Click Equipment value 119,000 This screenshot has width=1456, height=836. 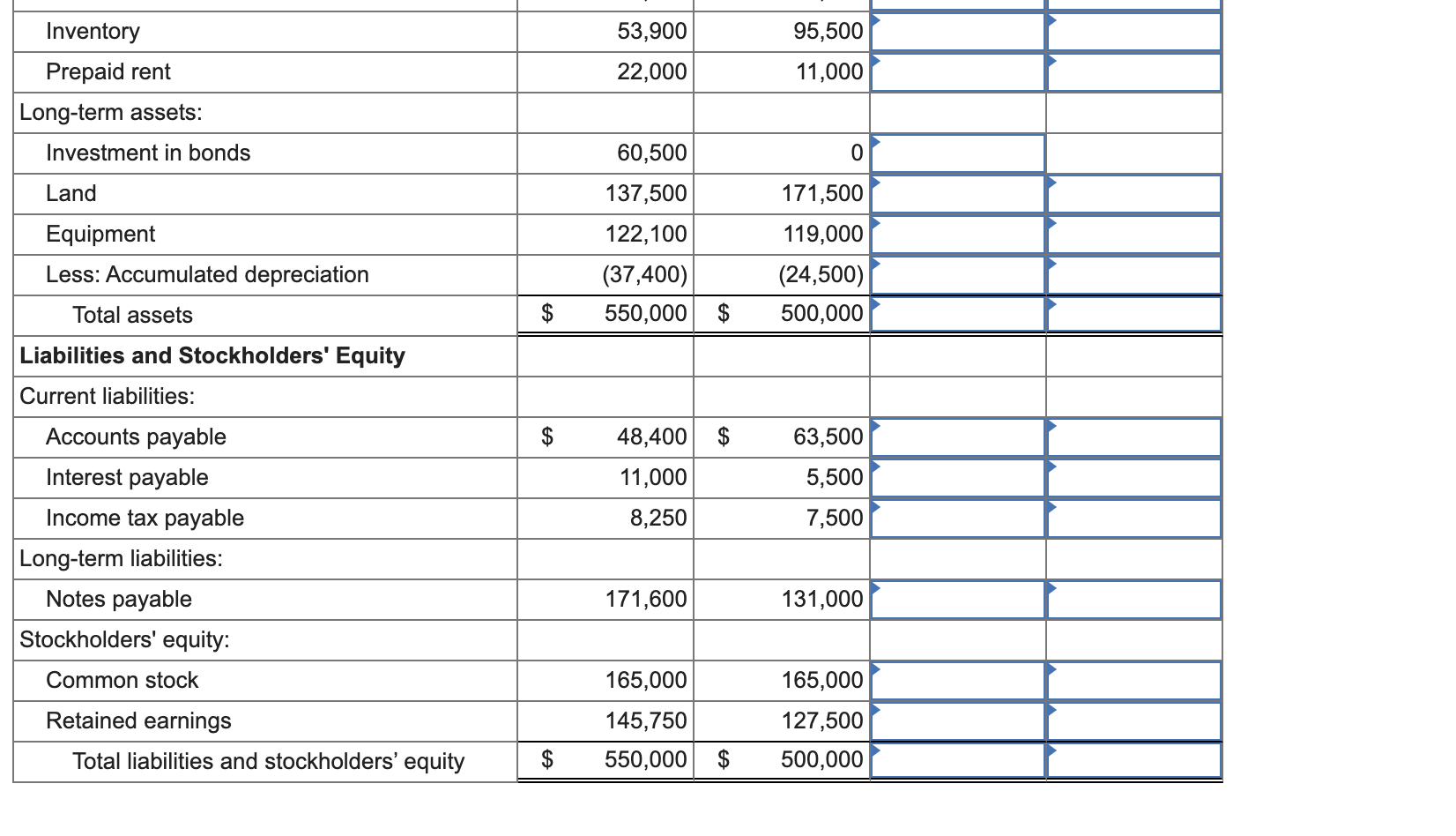(823, 235)
